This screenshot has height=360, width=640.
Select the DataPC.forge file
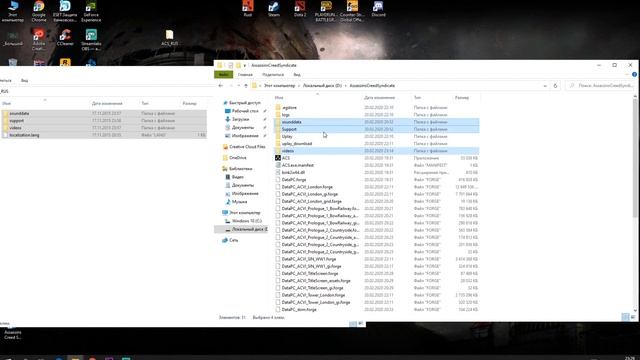tap(376, 180)
